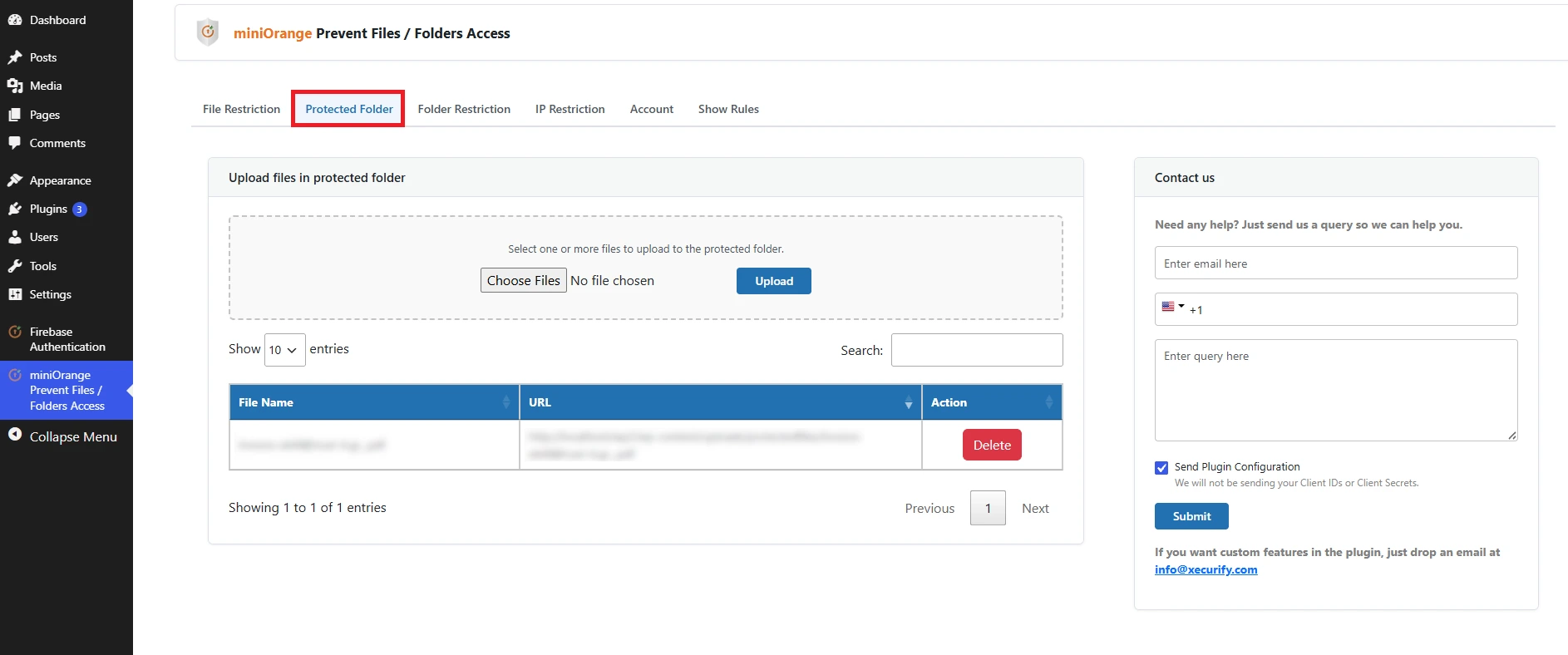Click the blue Upload button
Viewport: 1568px width, 655px height.
[x=774, y=281]
